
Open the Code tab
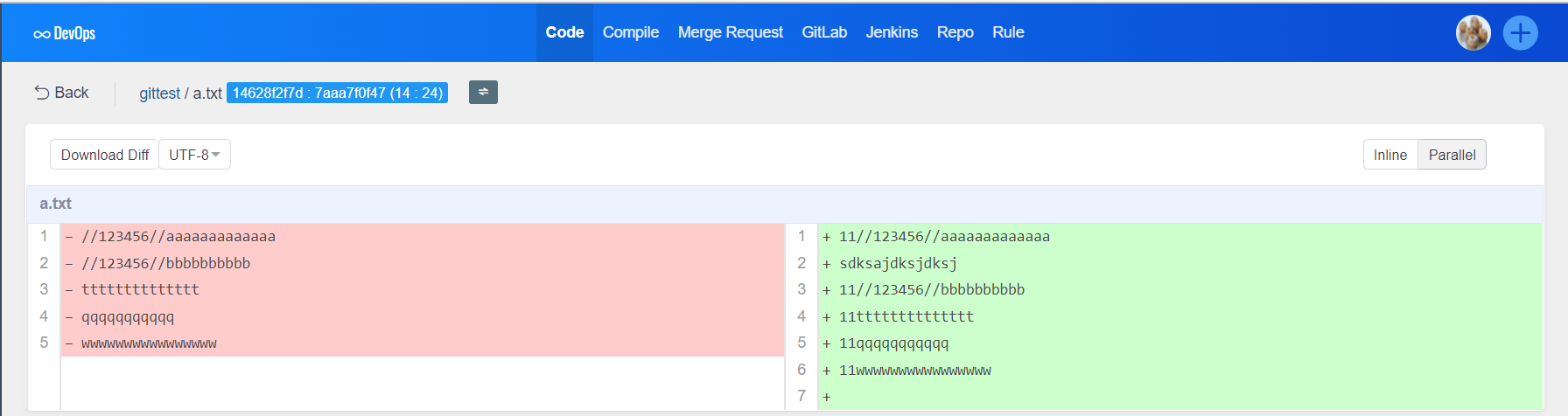[x=564, y=32]
